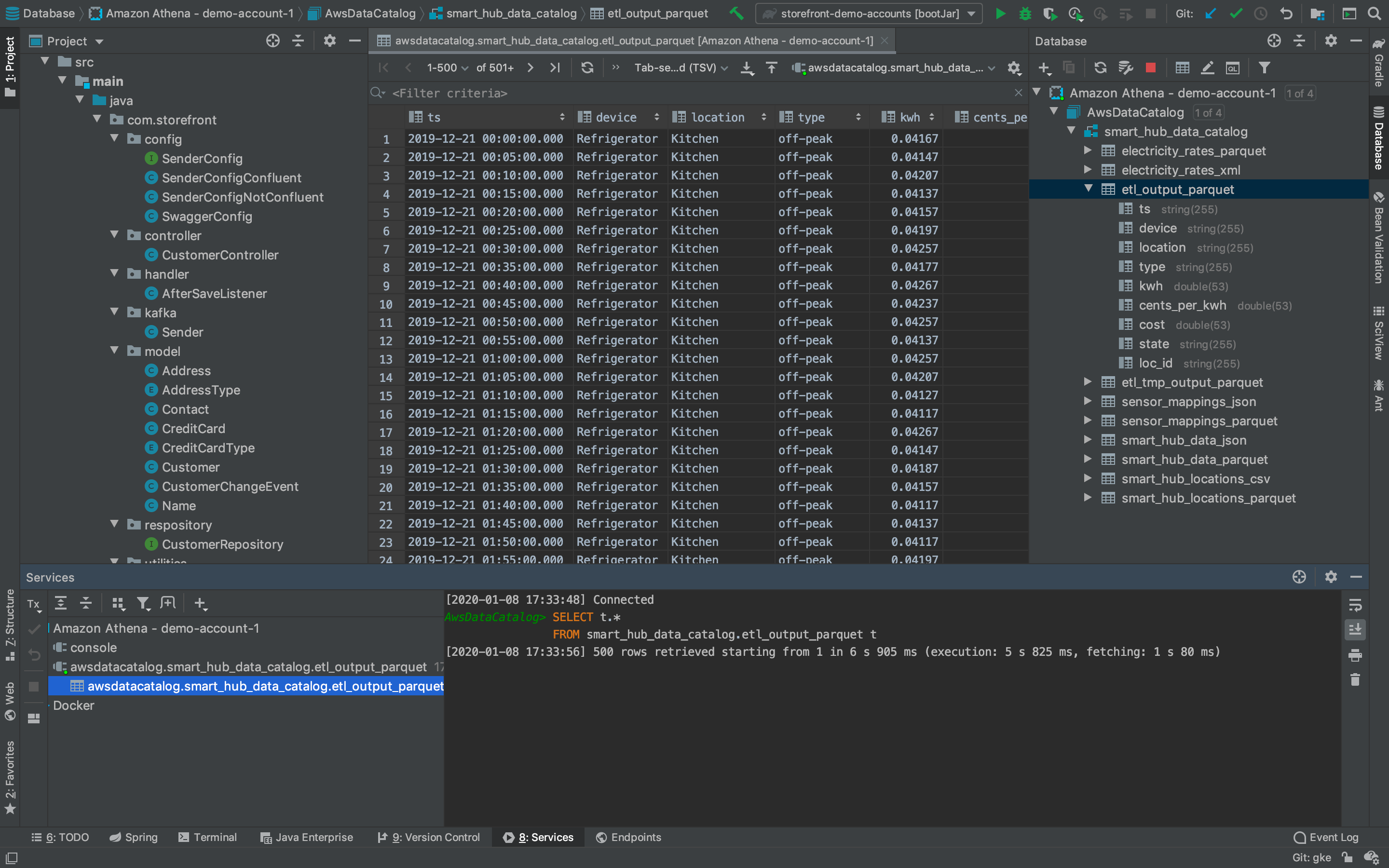
Task: Click next page of query results
Action: [x=529, y=67]
